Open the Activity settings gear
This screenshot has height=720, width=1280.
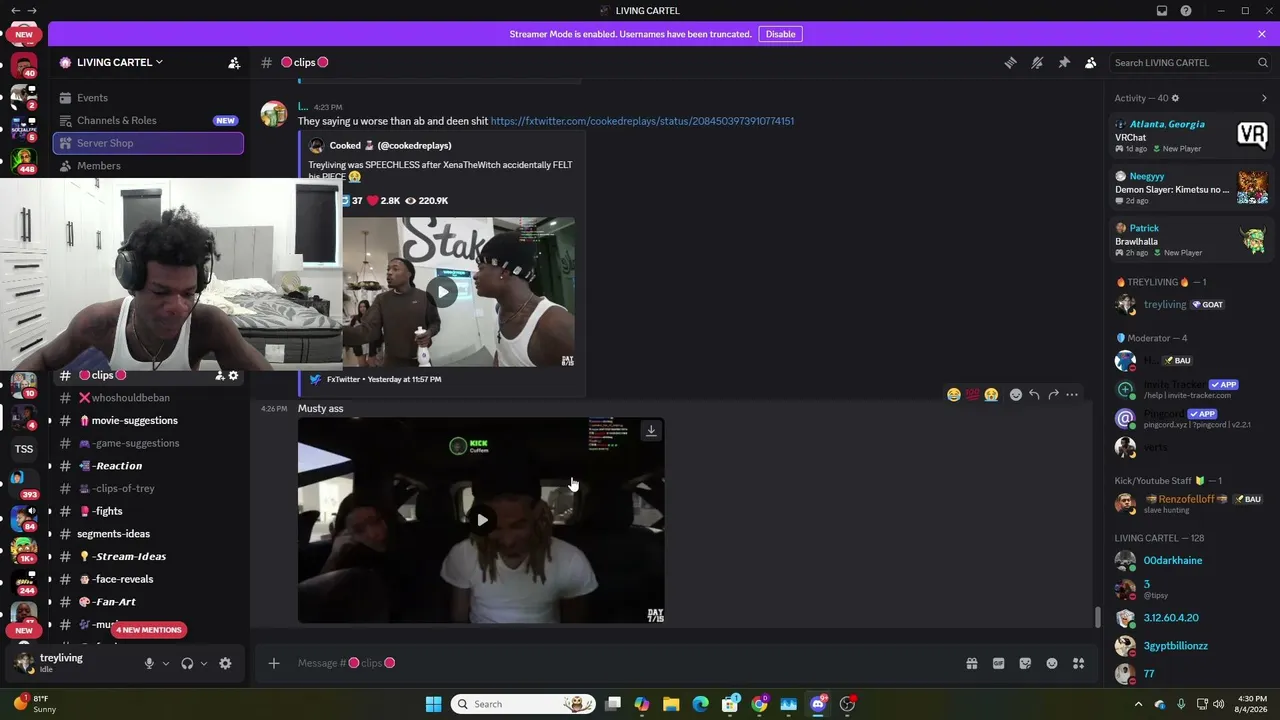click(x=1175, y=98)
